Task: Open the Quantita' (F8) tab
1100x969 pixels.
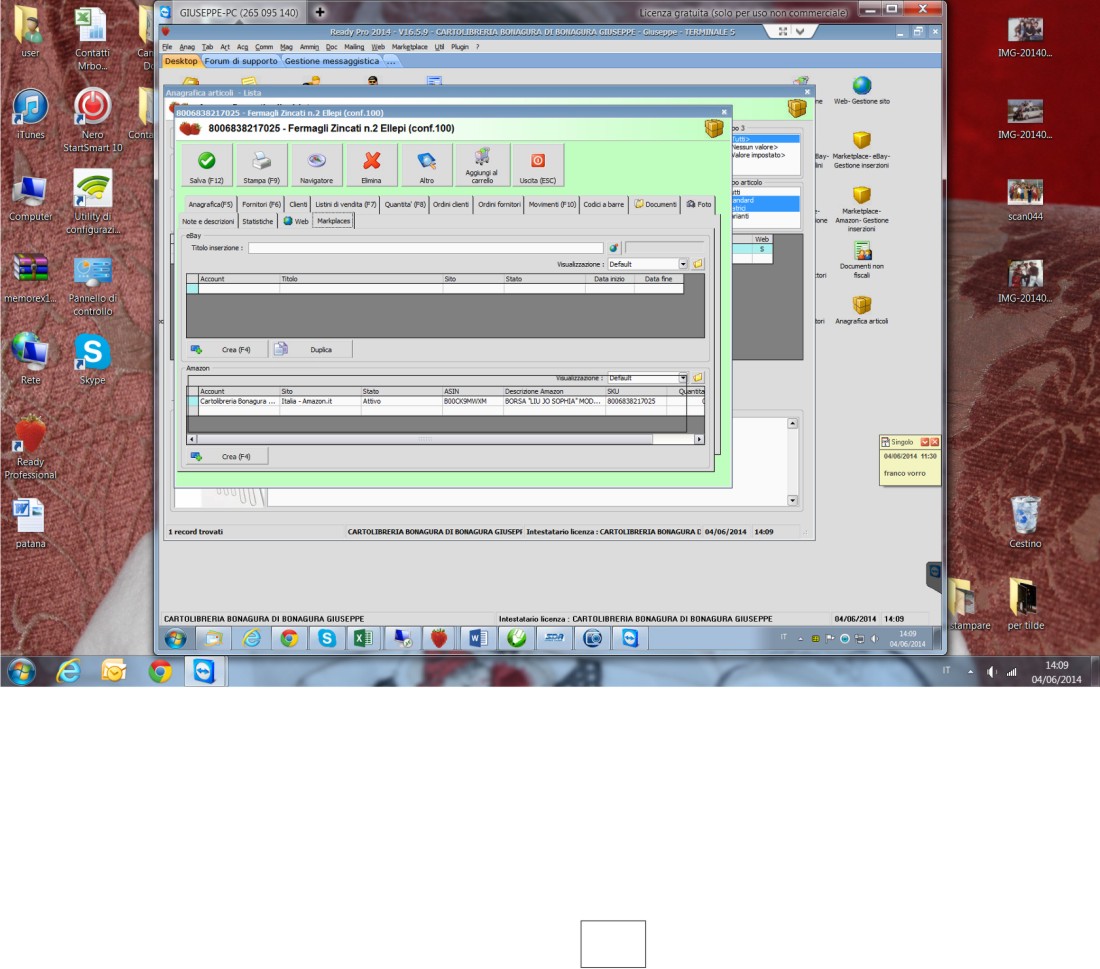Action: tap(405, 204)
